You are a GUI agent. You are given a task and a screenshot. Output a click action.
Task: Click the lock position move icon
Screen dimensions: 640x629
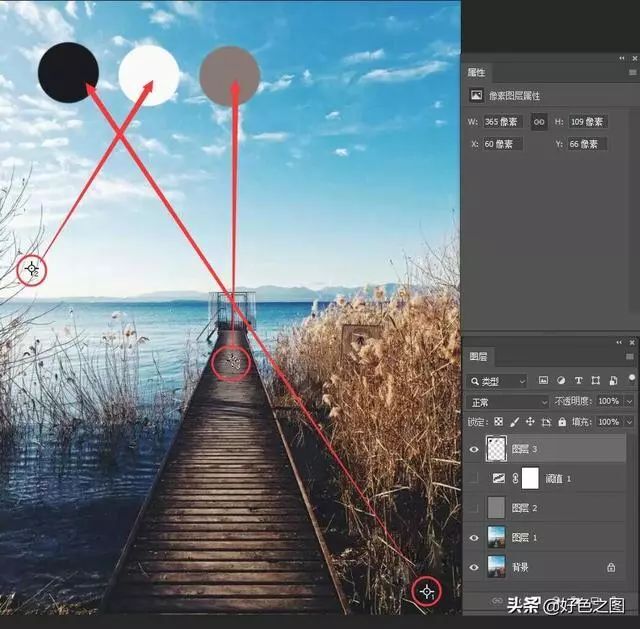click(530, 422)
